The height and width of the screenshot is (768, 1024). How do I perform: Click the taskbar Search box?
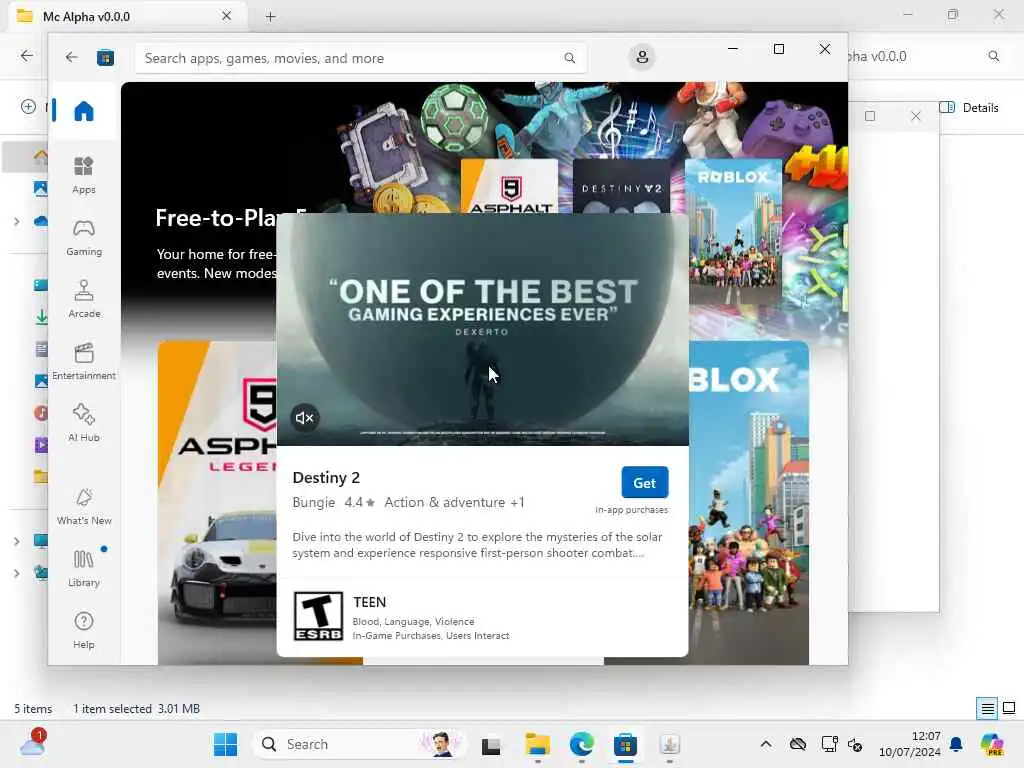[x=359, y=744]
